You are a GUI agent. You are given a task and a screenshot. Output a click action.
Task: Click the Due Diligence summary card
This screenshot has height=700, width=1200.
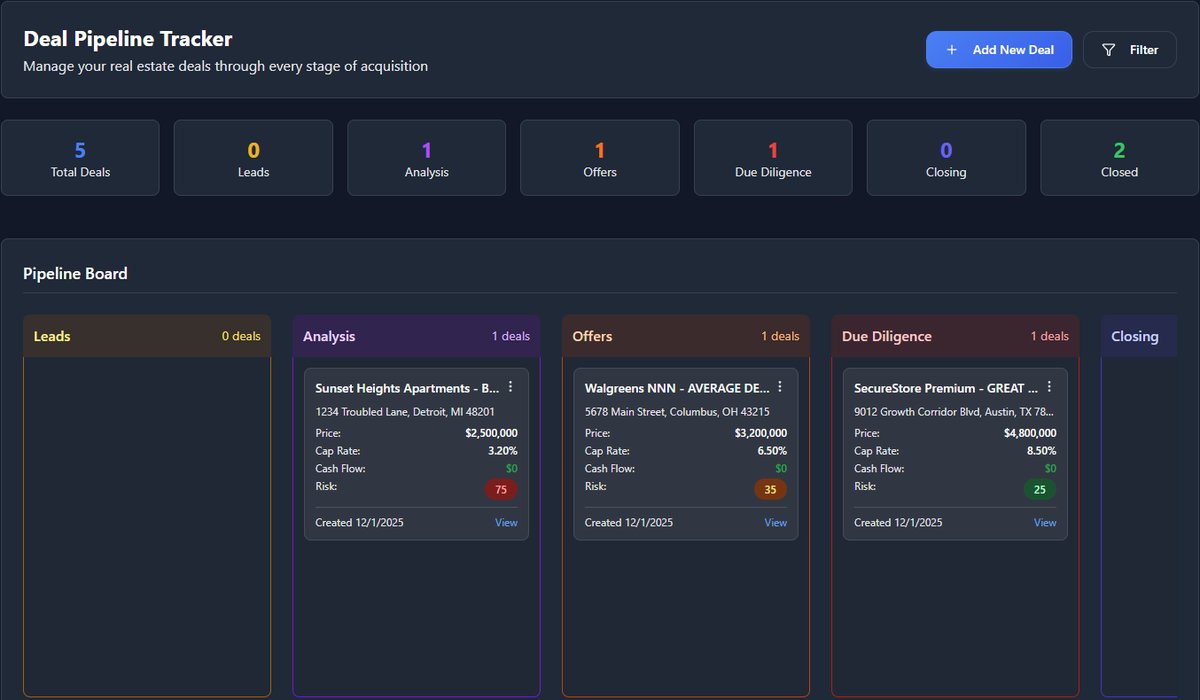point(772,158)
